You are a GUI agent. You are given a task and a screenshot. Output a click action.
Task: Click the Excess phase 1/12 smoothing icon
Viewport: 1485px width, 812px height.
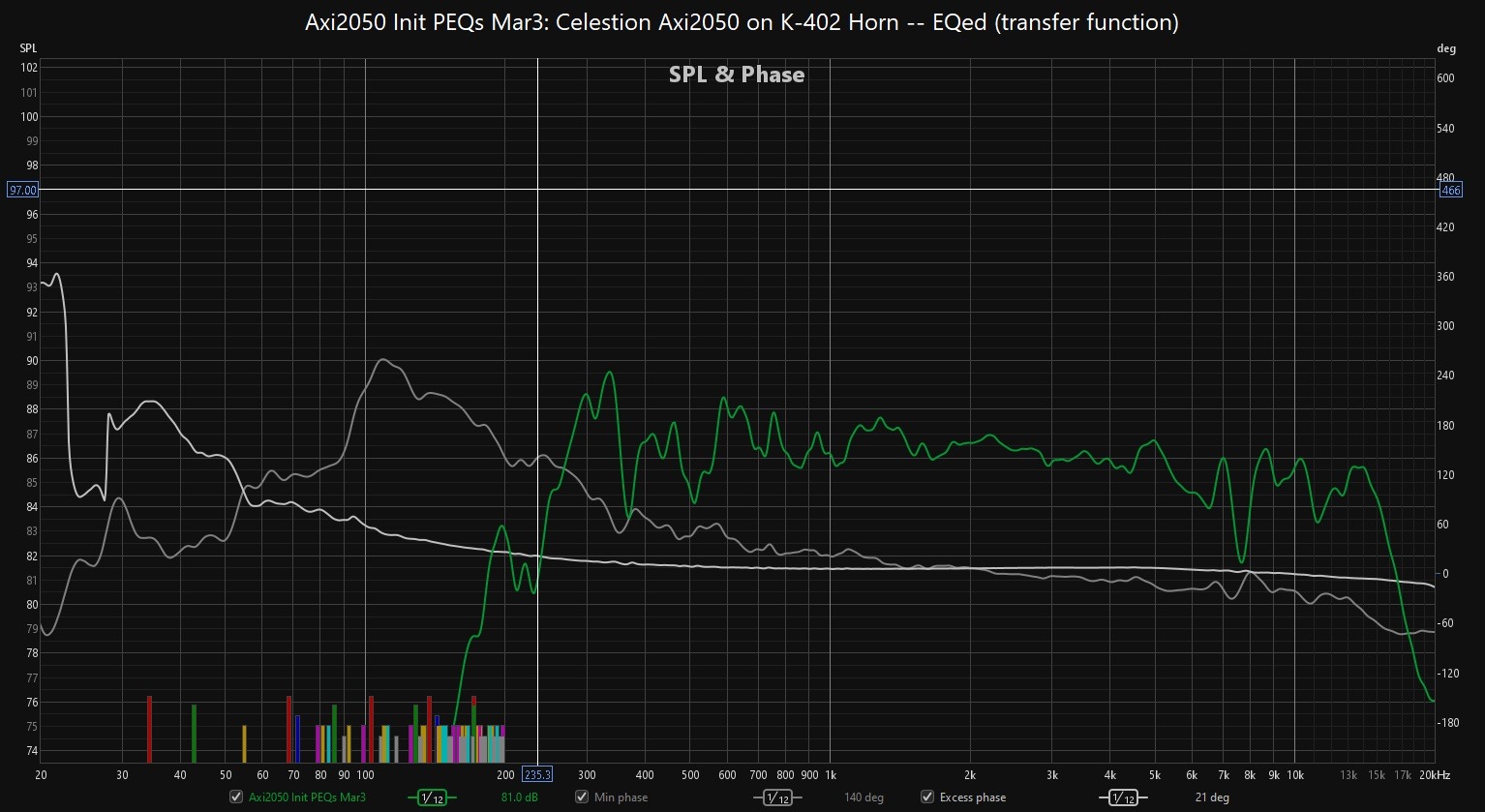1123,798
